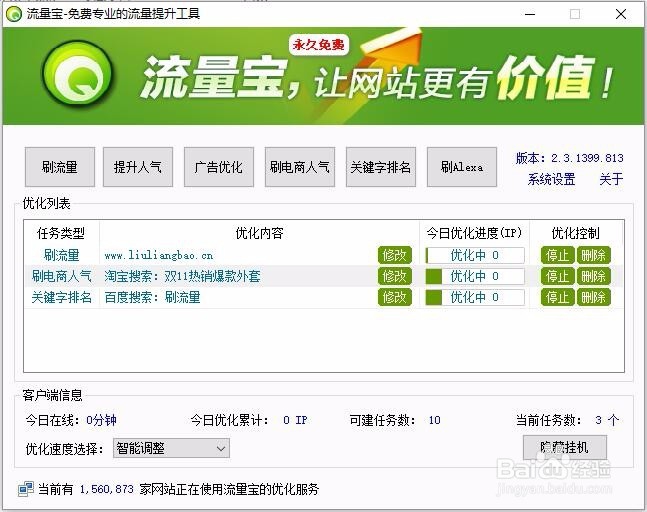Viewport: 647px width, 512px height.
Task: Click the 隐藏挂机 button
Action: pos(565,447)
